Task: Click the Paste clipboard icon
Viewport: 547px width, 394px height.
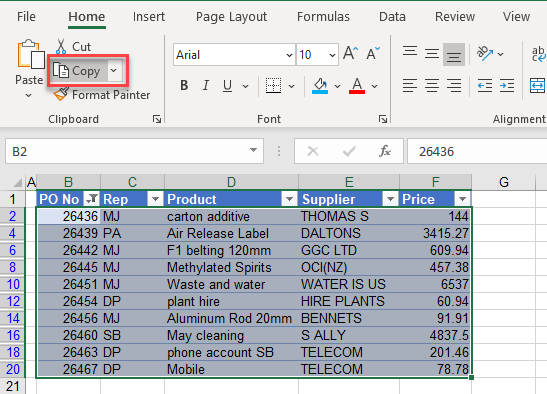Action: (31, 54)
